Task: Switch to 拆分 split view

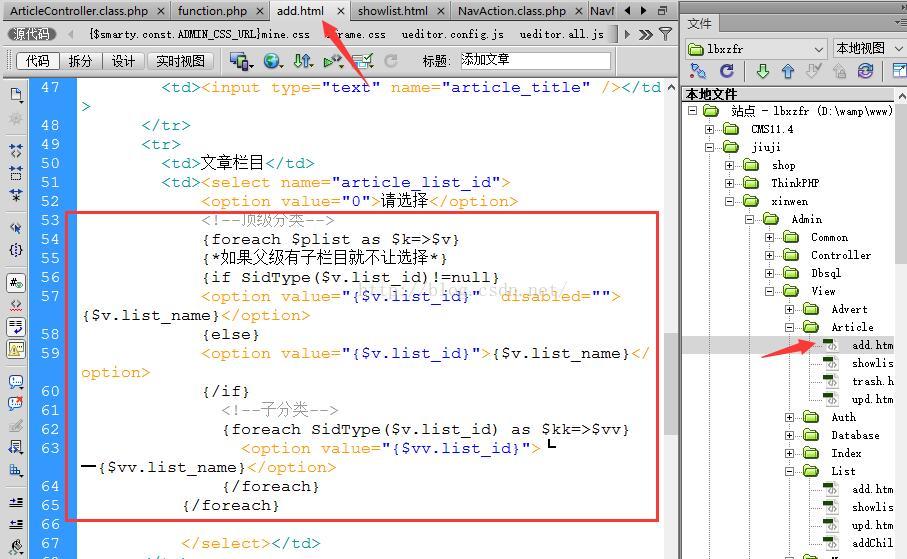Action: pos(80,61)
